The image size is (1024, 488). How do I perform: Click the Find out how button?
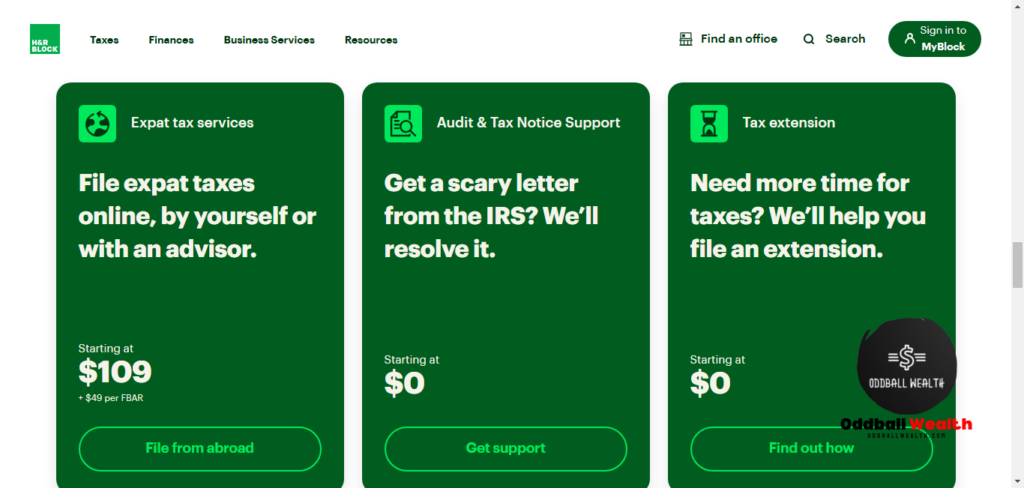coord(811,449)
